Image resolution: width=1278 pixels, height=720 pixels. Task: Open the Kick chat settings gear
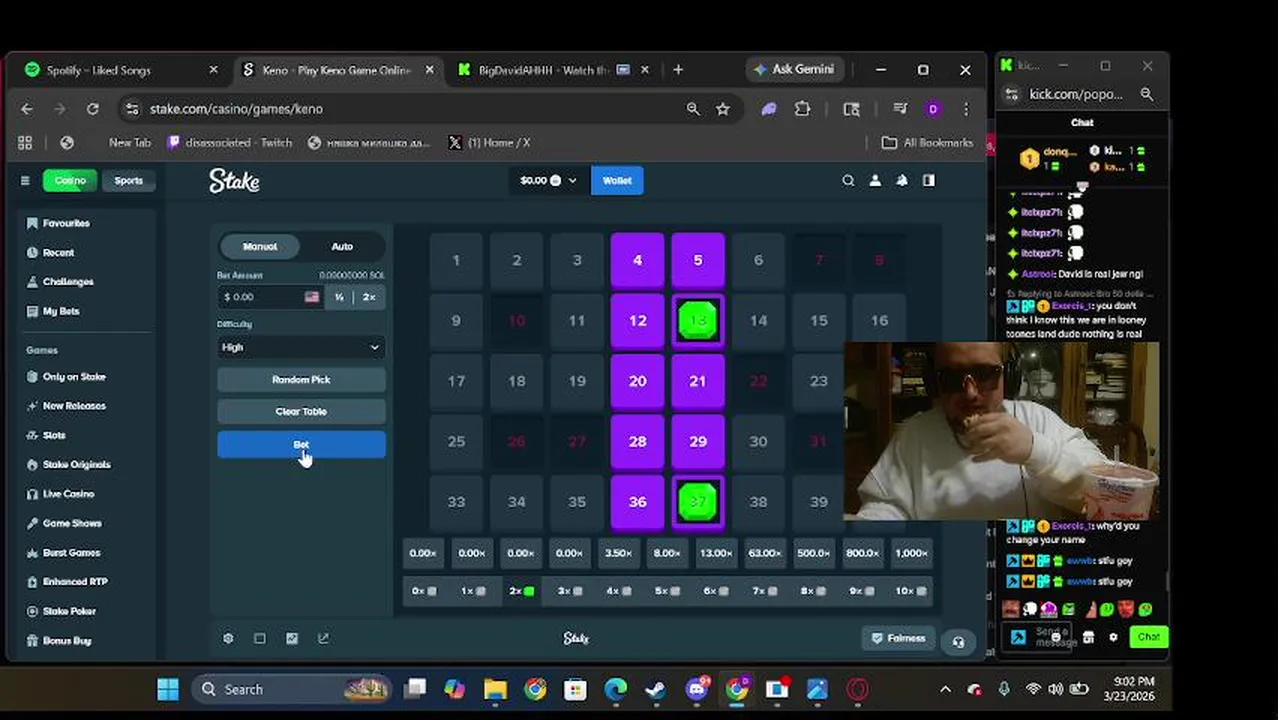(1113, 637)
